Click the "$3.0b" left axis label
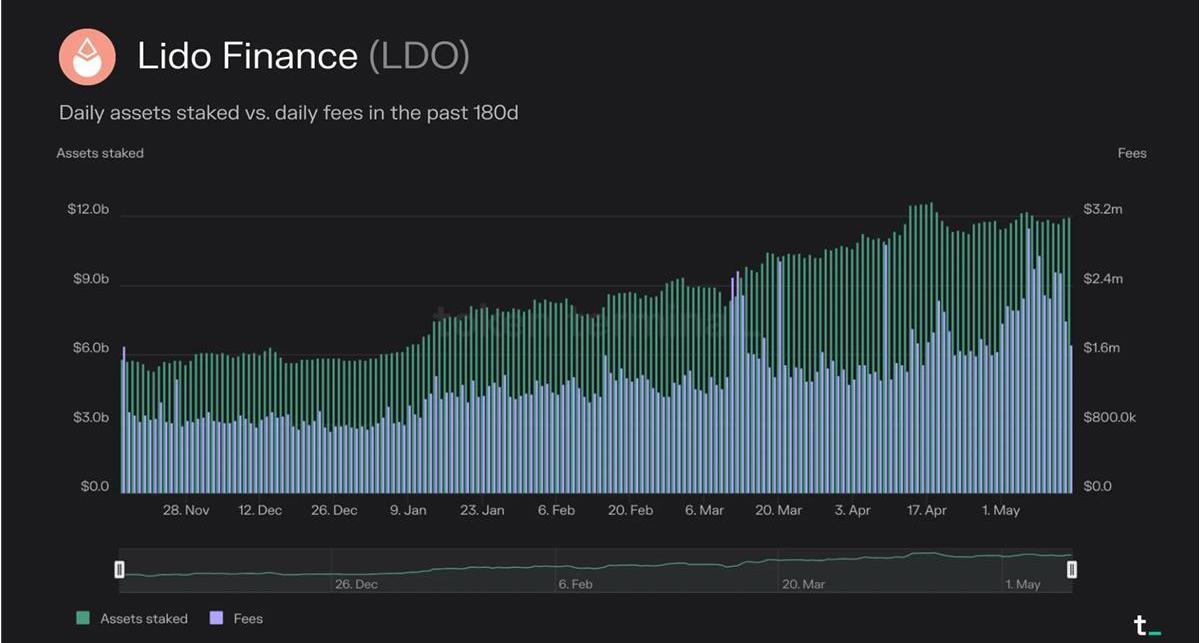 point(91,417)
